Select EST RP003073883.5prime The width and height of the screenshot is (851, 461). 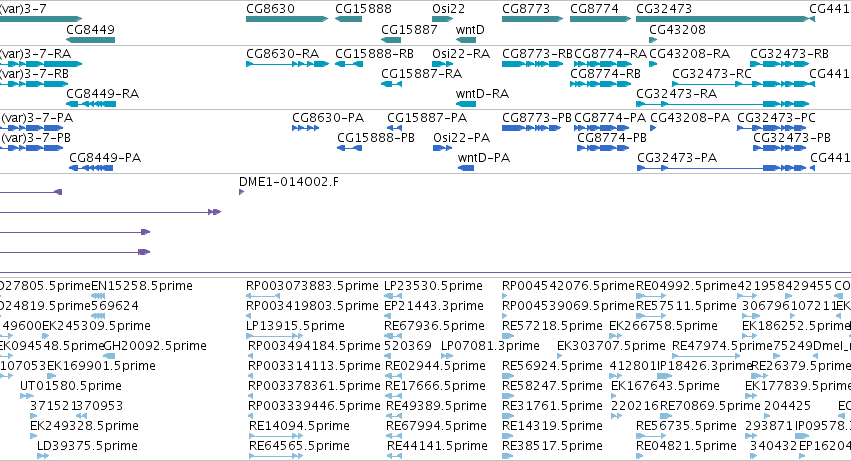(312, 286)
